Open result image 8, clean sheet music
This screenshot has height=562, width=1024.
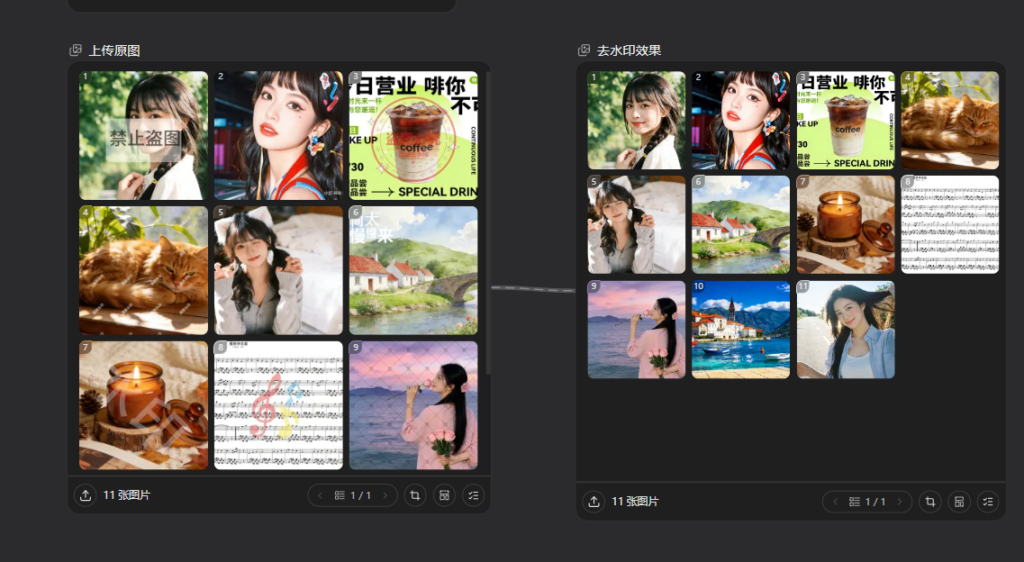point(950,225)
